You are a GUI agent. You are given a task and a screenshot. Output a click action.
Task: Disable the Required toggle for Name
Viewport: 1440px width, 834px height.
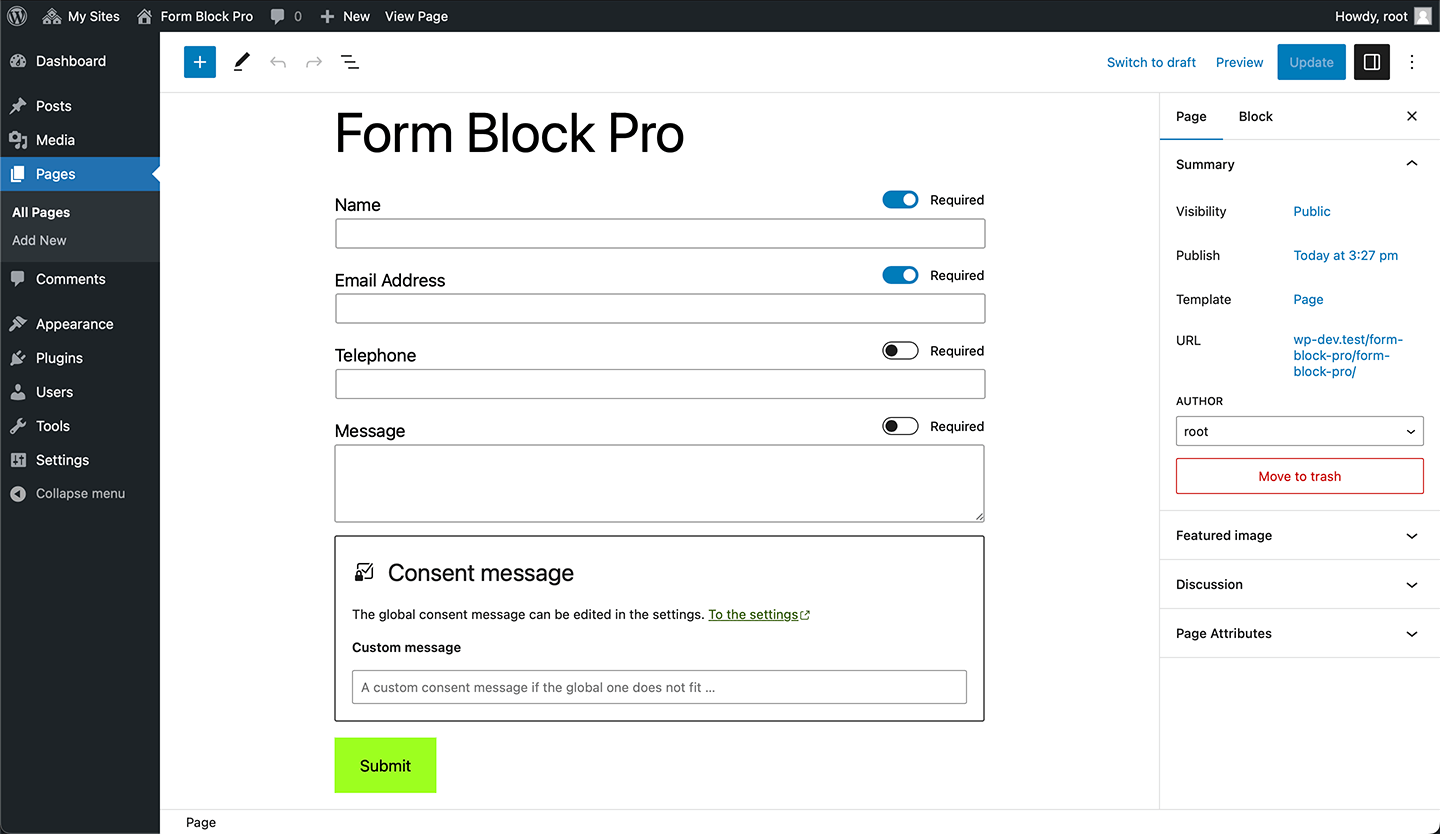click(x=900, y=200)
